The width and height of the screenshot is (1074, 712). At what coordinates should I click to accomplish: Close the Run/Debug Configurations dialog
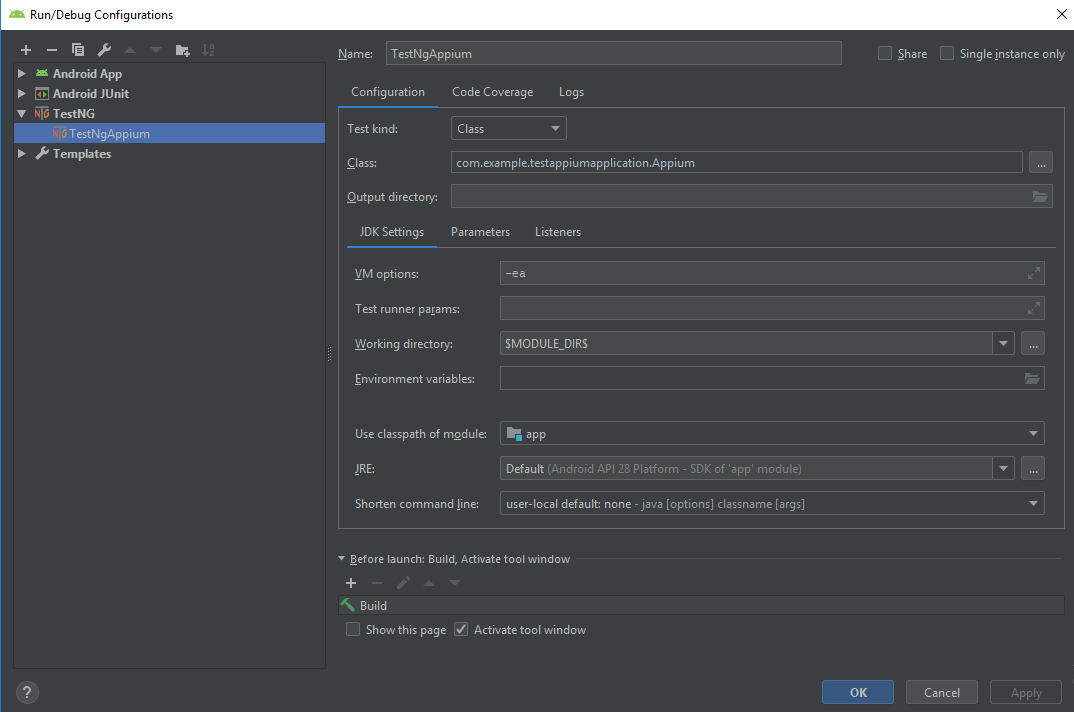coord(1061,14)
